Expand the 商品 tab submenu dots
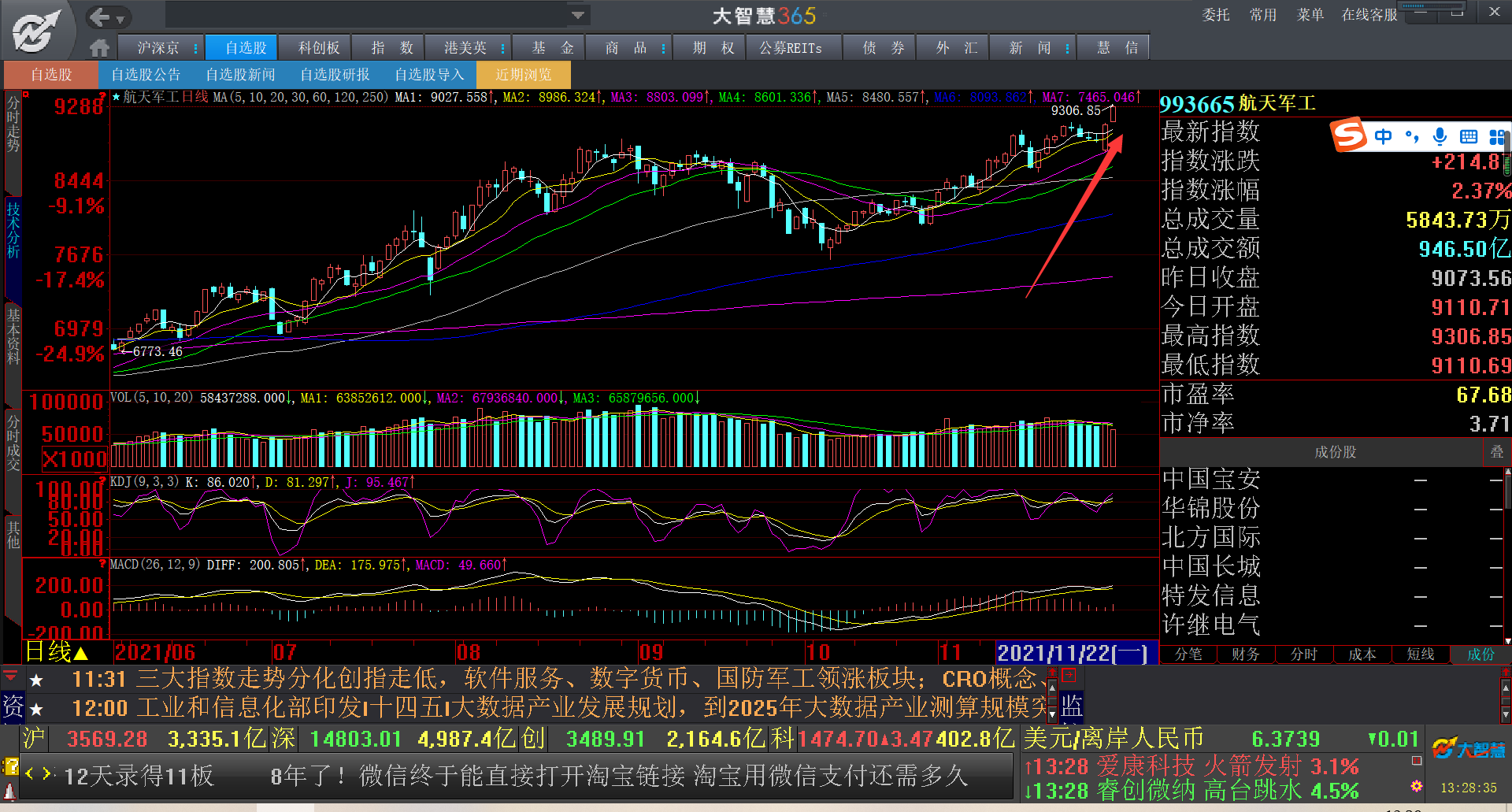The image size is (1512, 812). tap(663, 48)
